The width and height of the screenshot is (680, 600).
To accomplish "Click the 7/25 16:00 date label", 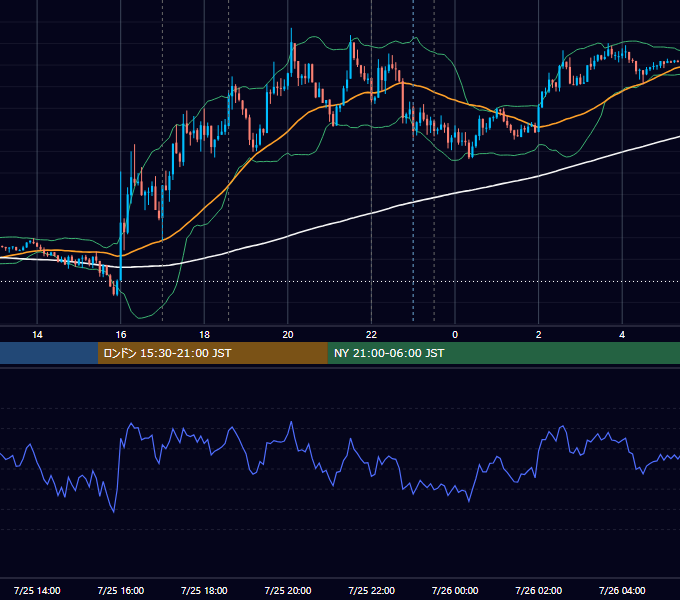I will tap(121, 590).
